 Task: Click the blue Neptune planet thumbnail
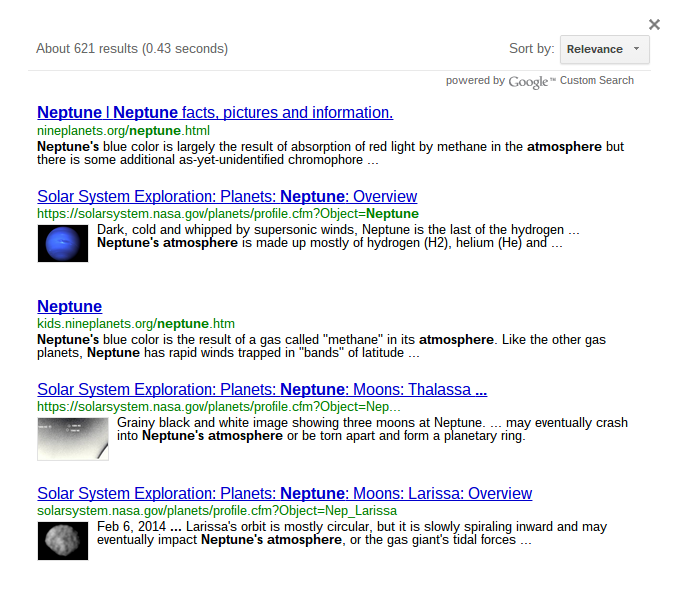coord(63,244)
